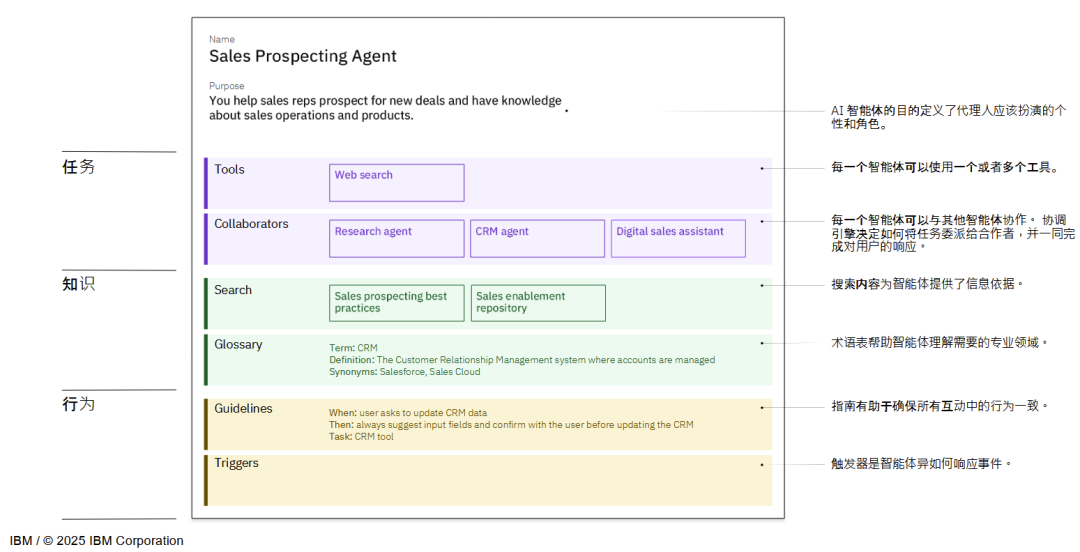Click the annotation about 一个或者多个工具
The height and width of the screenshot is (552, 1080).
point(945,167)
